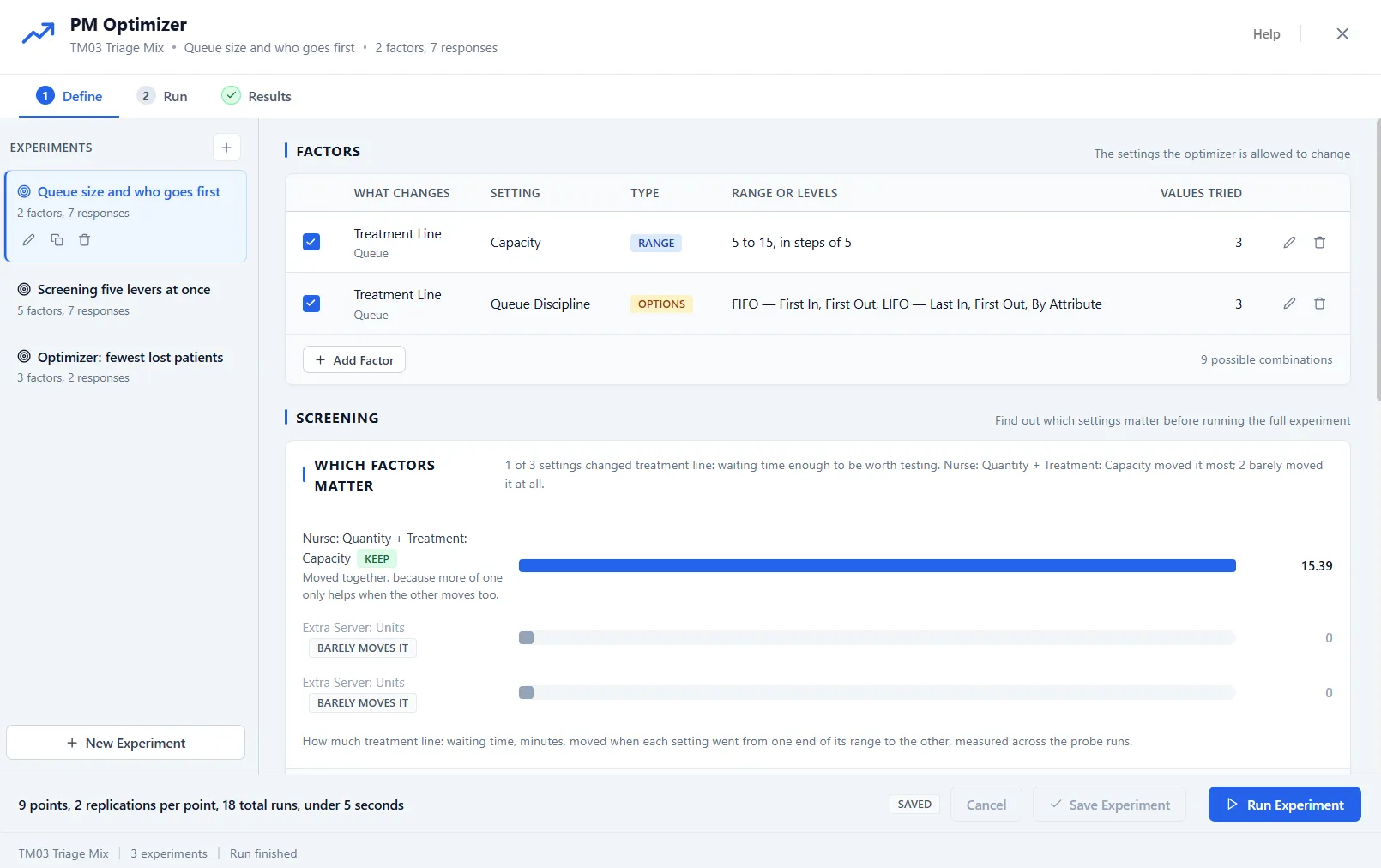
Task: Click the EXPERIMENTS sidebar heading
Action: (51, 148)
